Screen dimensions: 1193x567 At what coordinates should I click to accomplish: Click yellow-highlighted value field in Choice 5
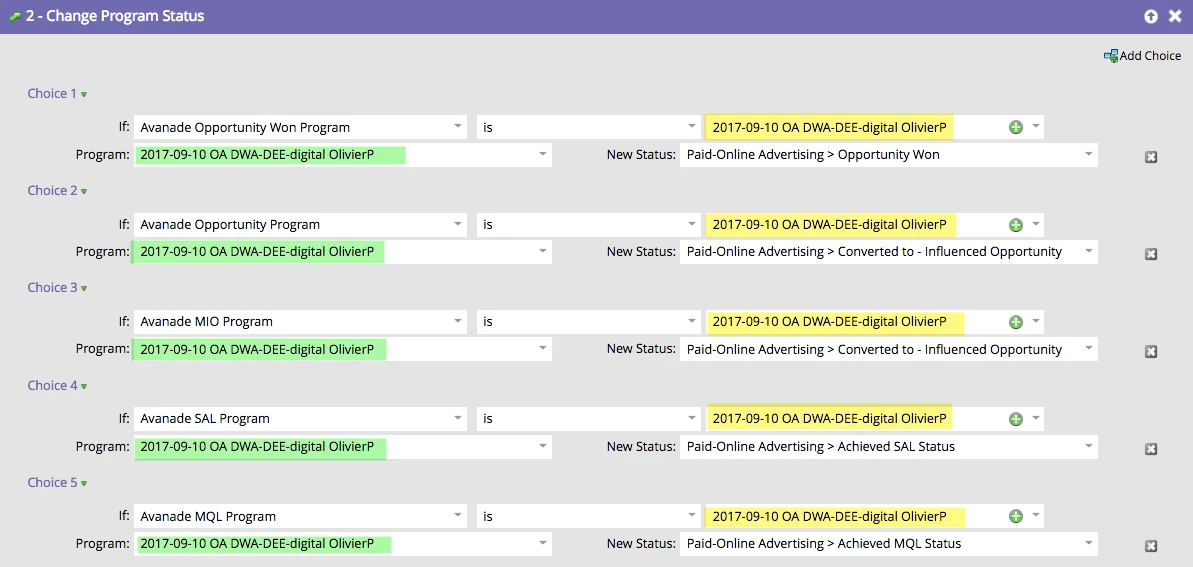(x=835, y=516)
